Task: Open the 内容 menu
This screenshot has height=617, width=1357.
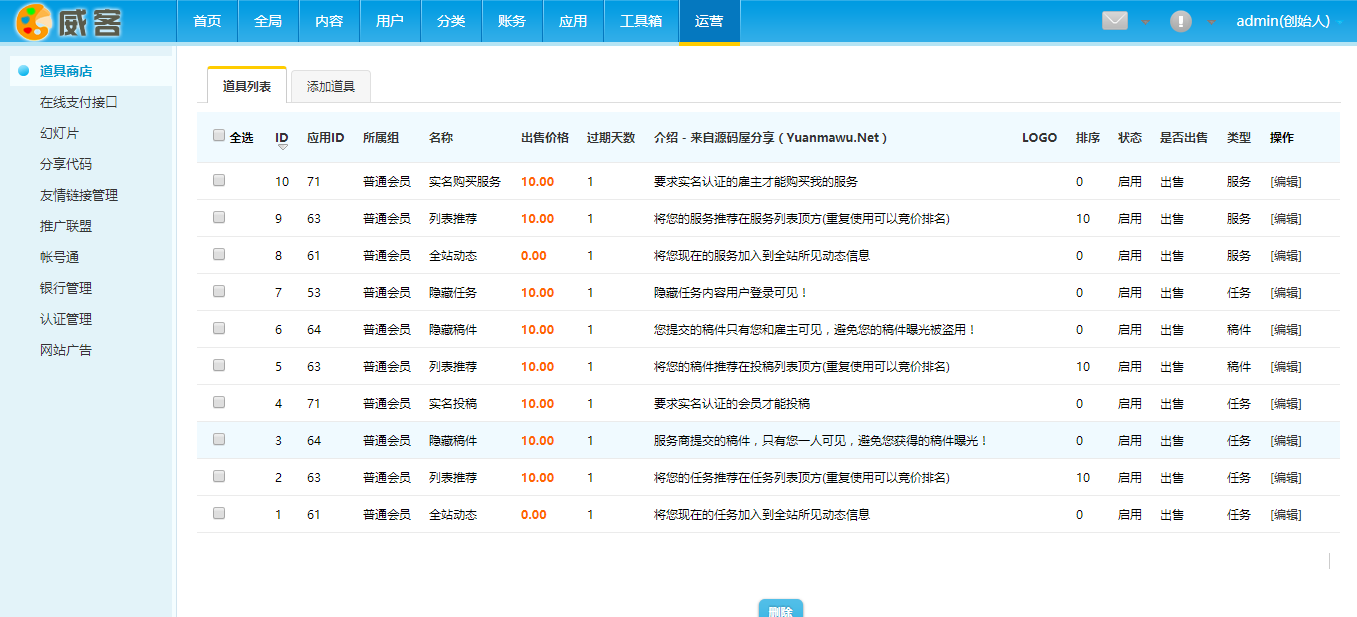Action: point(329,21)
